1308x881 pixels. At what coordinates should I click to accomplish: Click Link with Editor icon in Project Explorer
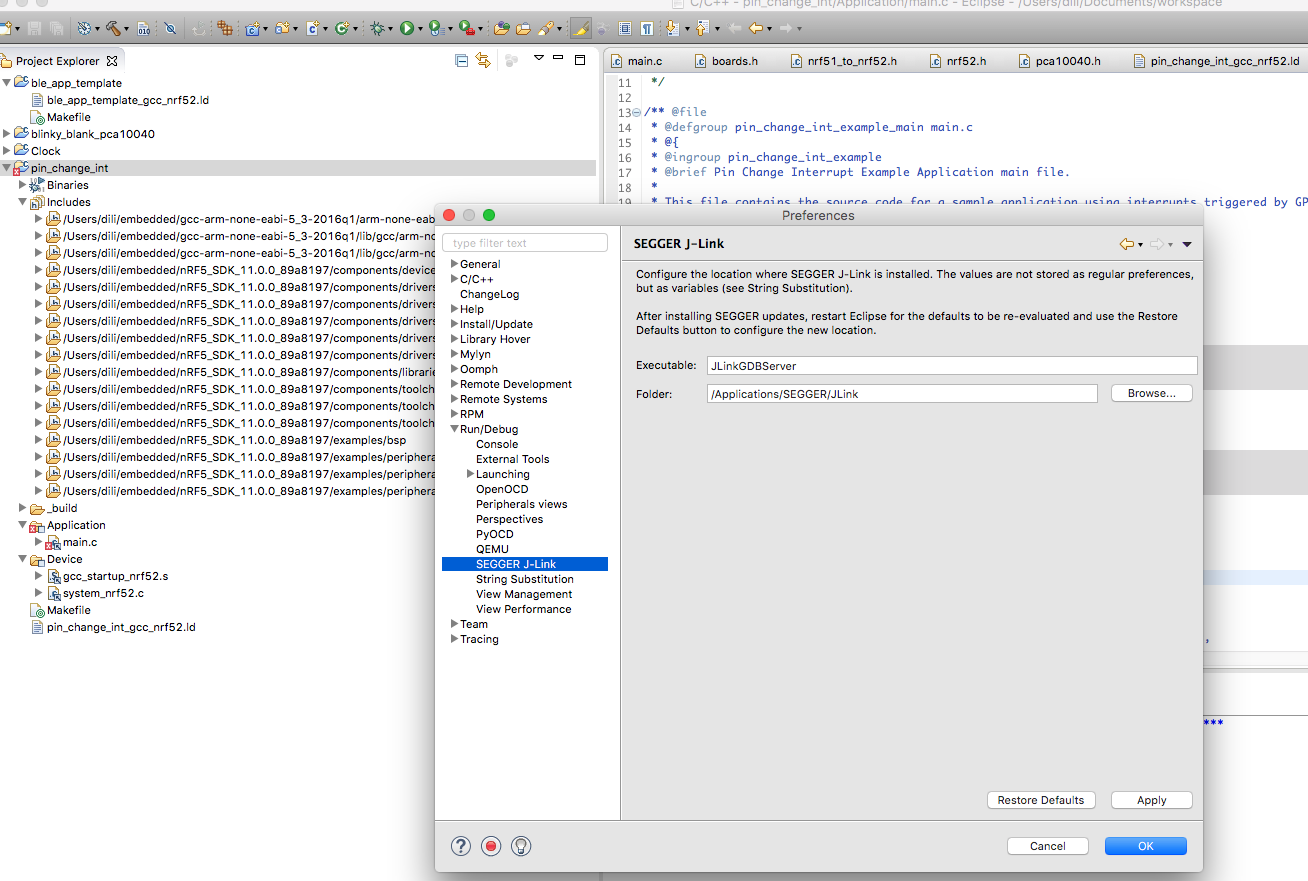[x=484, y=61]
